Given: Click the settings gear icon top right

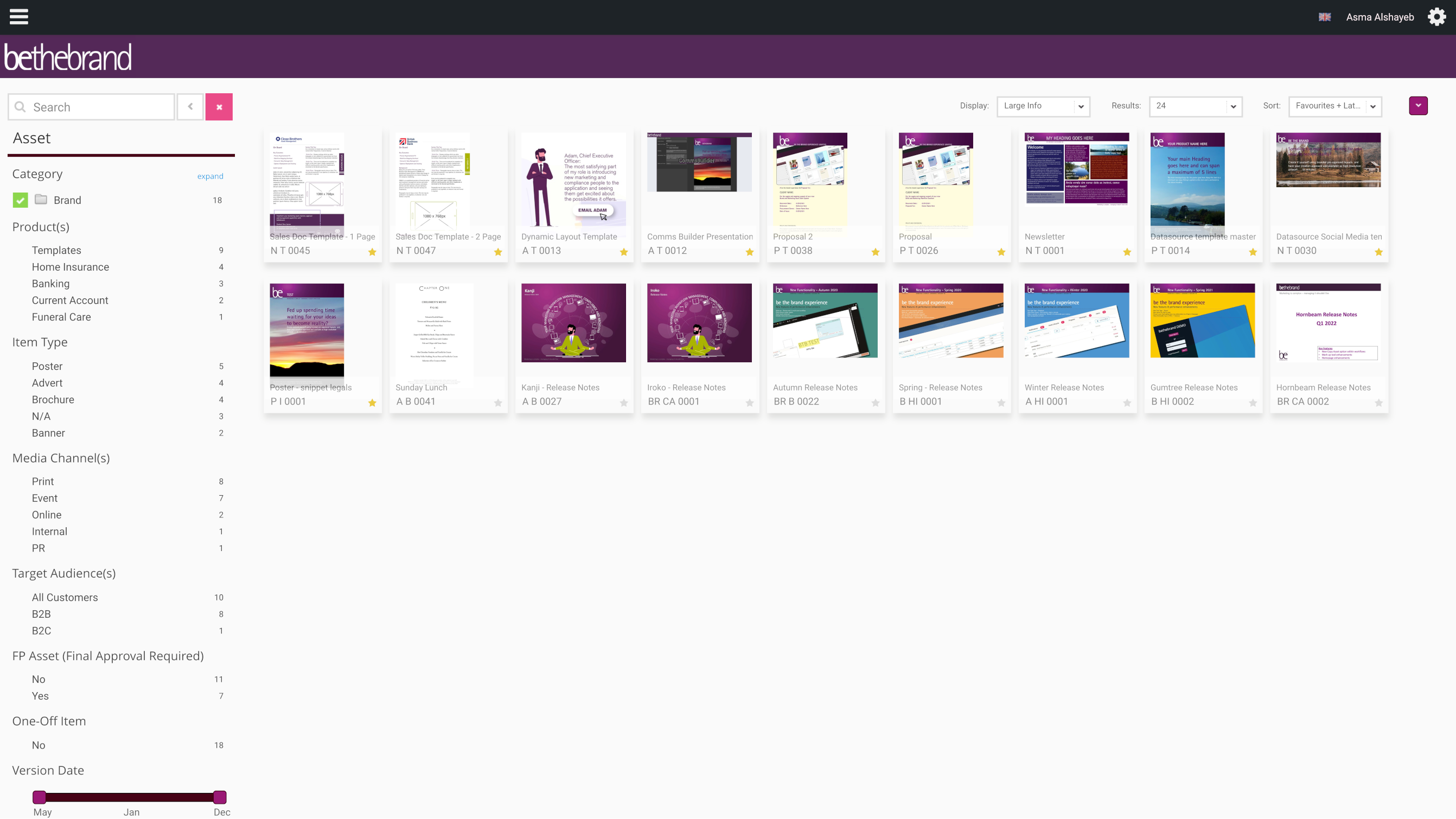Looking at the screenshot, I should coord(1437,17).
